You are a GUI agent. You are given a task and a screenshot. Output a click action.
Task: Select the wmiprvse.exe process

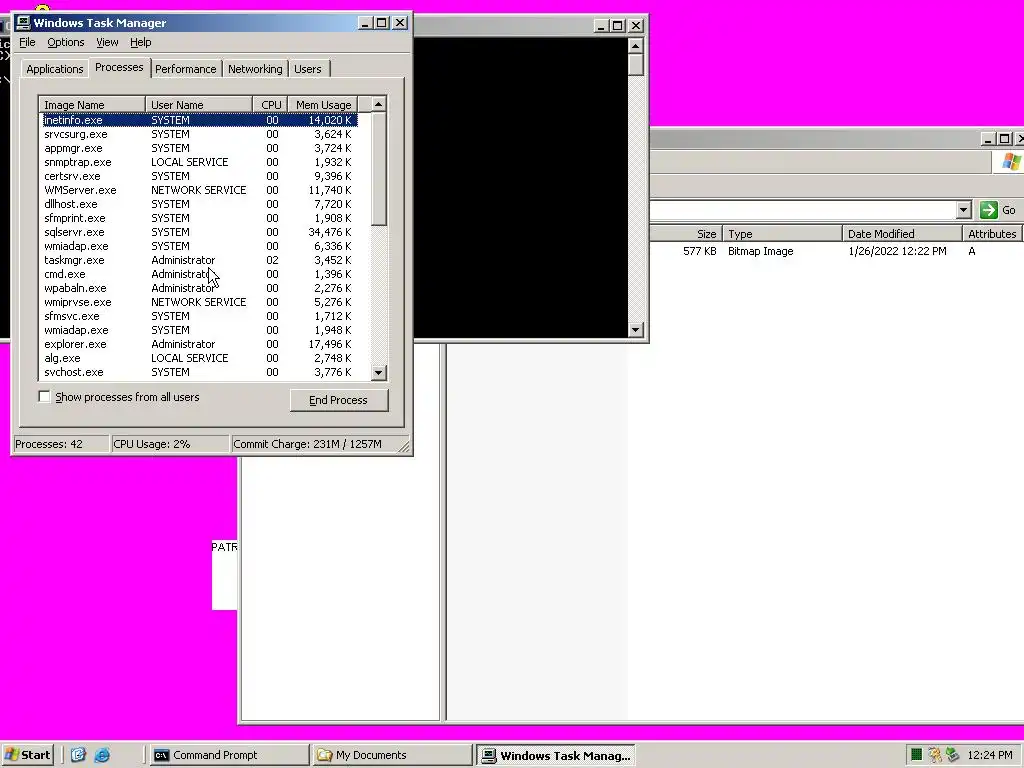[78, 302]
